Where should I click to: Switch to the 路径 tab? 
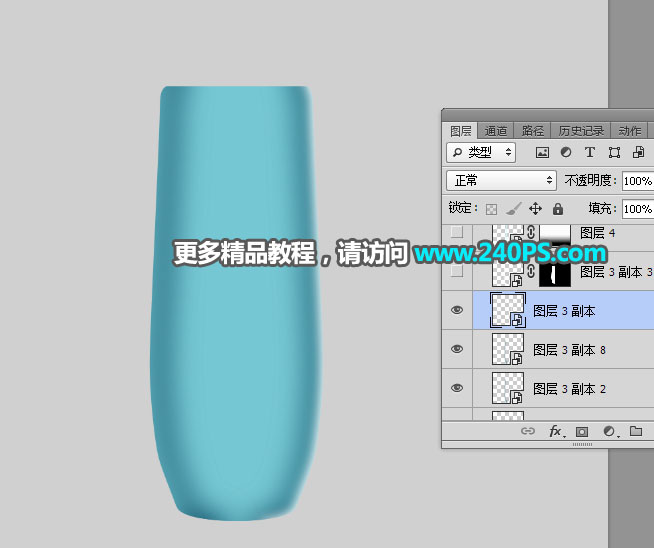click(533, 131)
